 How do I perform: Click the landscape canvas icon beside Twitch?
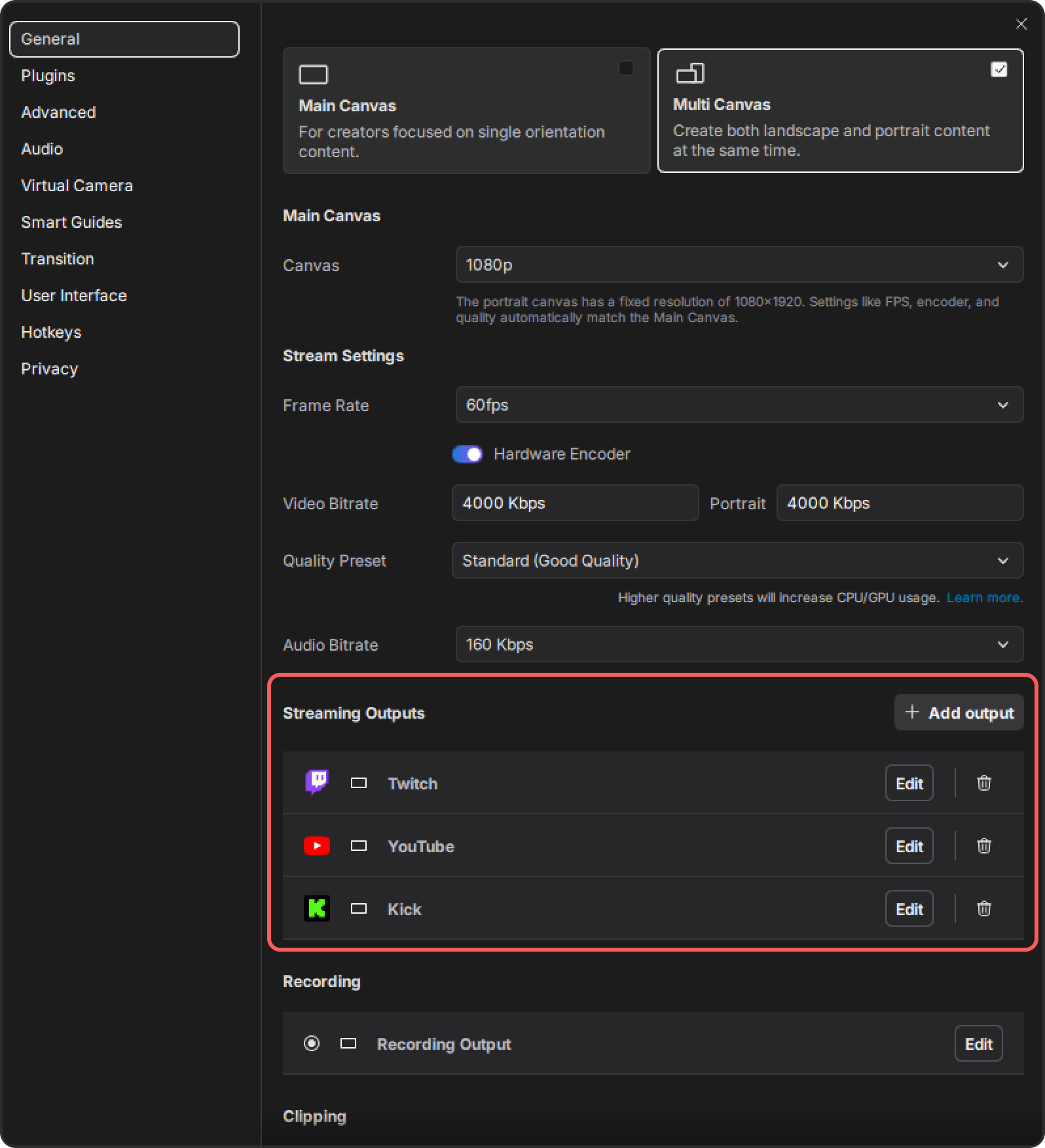(x=358, y=783)
